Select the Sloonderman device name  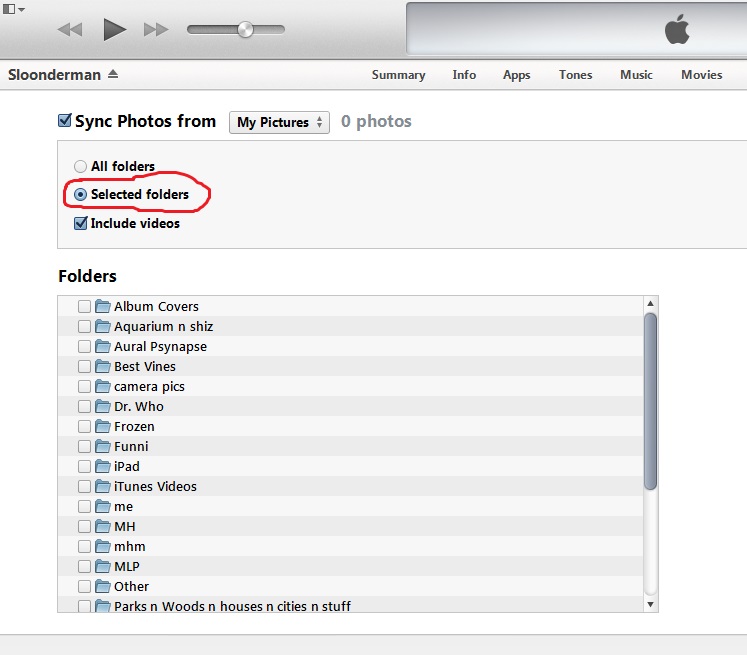point(54,75)
